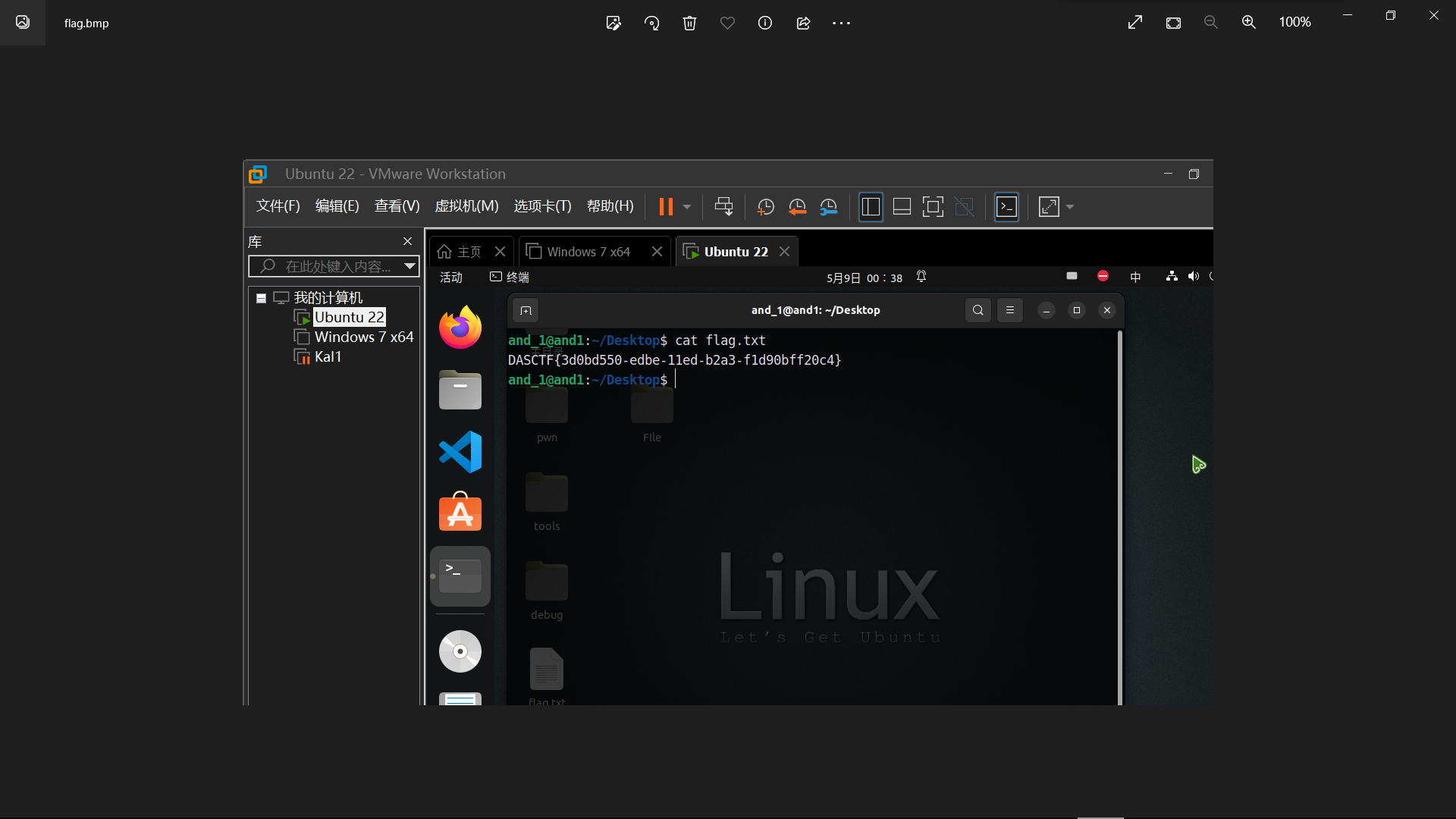Zoom in on the image
Viewport: 1456px width, 819px height.
tap(1248, 23)
